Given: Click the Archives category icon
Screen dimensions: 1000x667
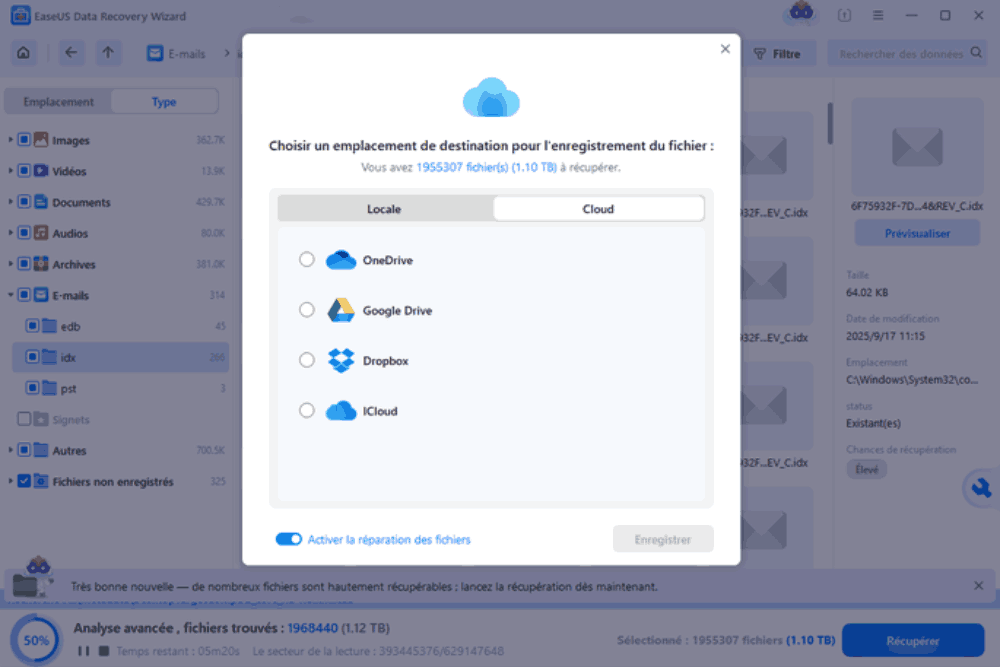Looking at the screenshot, I should [41, 263].
